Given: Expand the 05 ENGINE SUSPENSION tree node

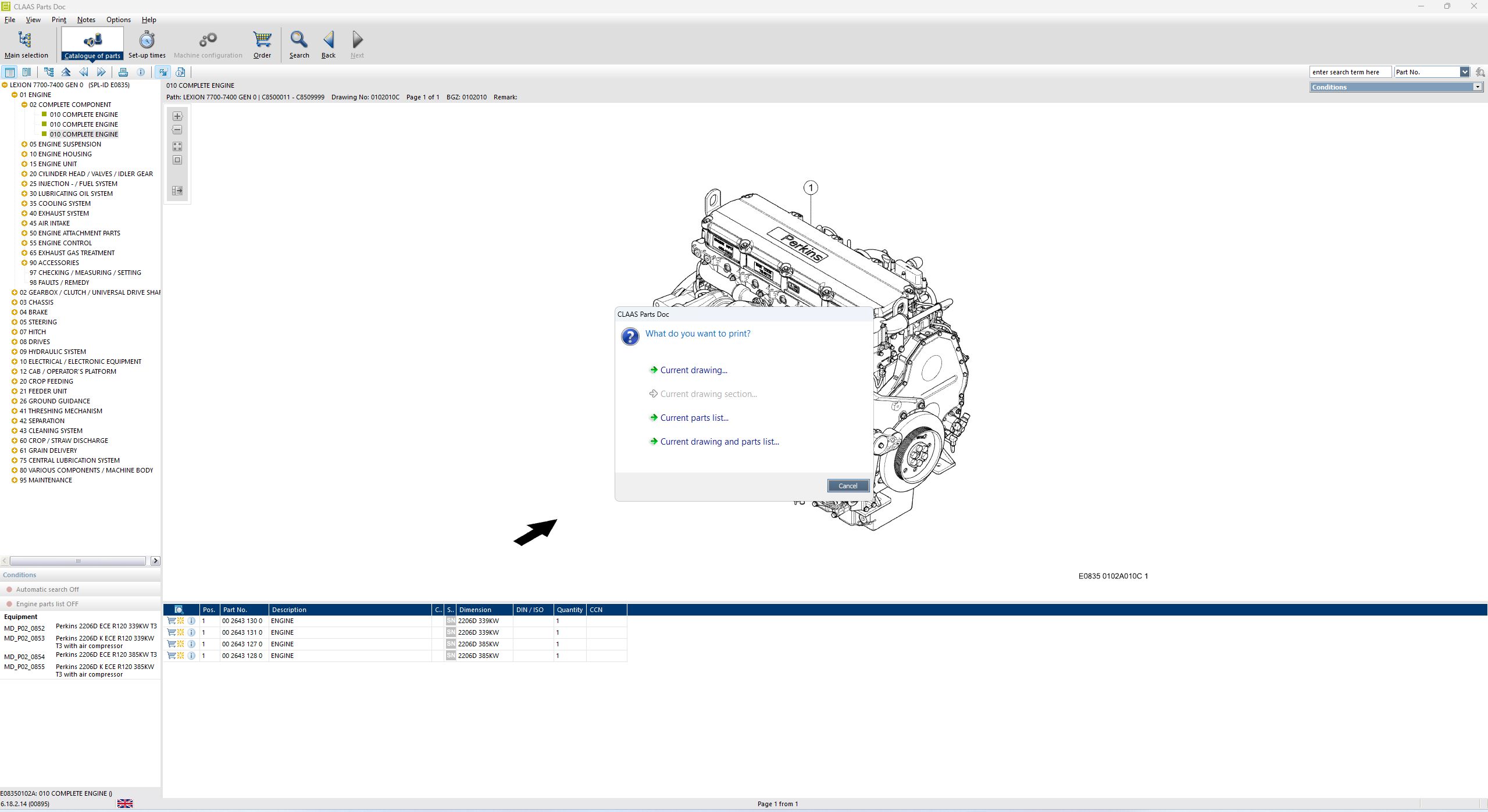Looking at the screenshot, I should [24, 144].
